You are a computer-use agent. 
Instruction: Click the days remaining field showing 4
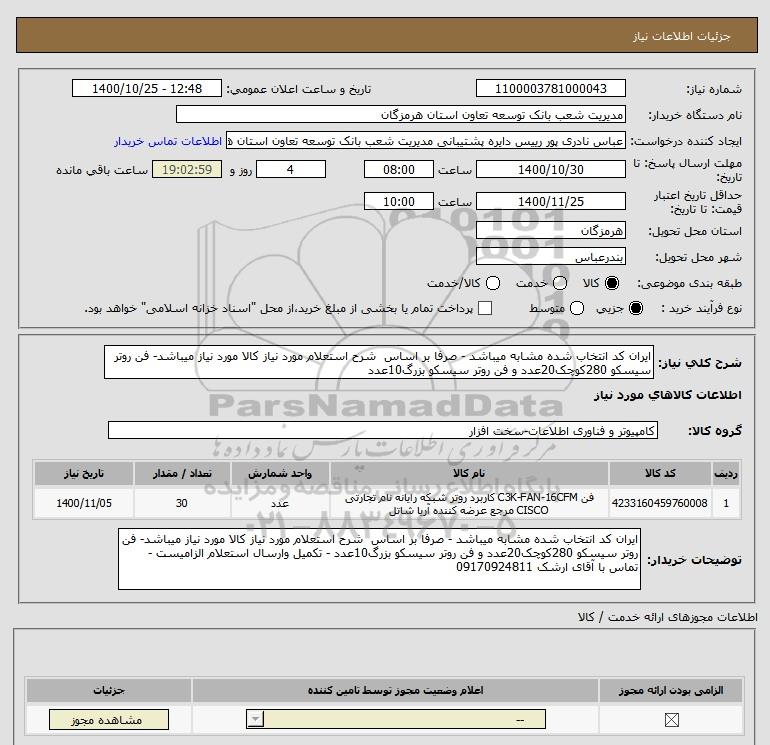pos(291,169)
